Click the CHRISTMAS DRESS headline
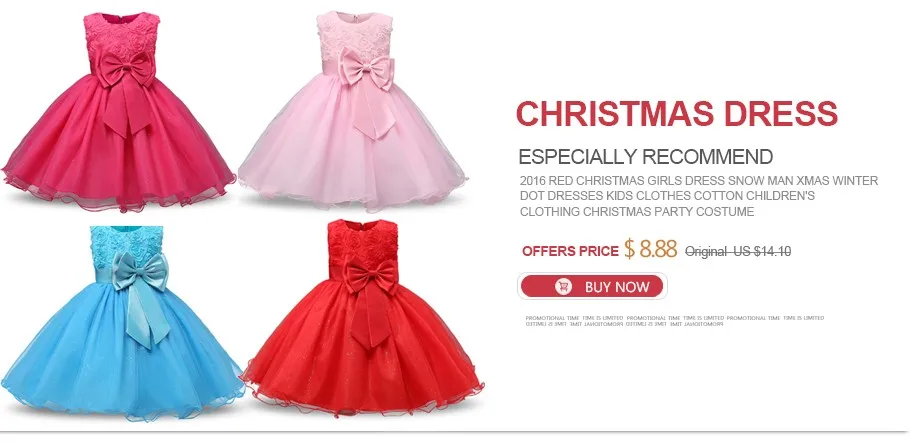Viewport: 910px width, 442px height. (x=677, y=113)
